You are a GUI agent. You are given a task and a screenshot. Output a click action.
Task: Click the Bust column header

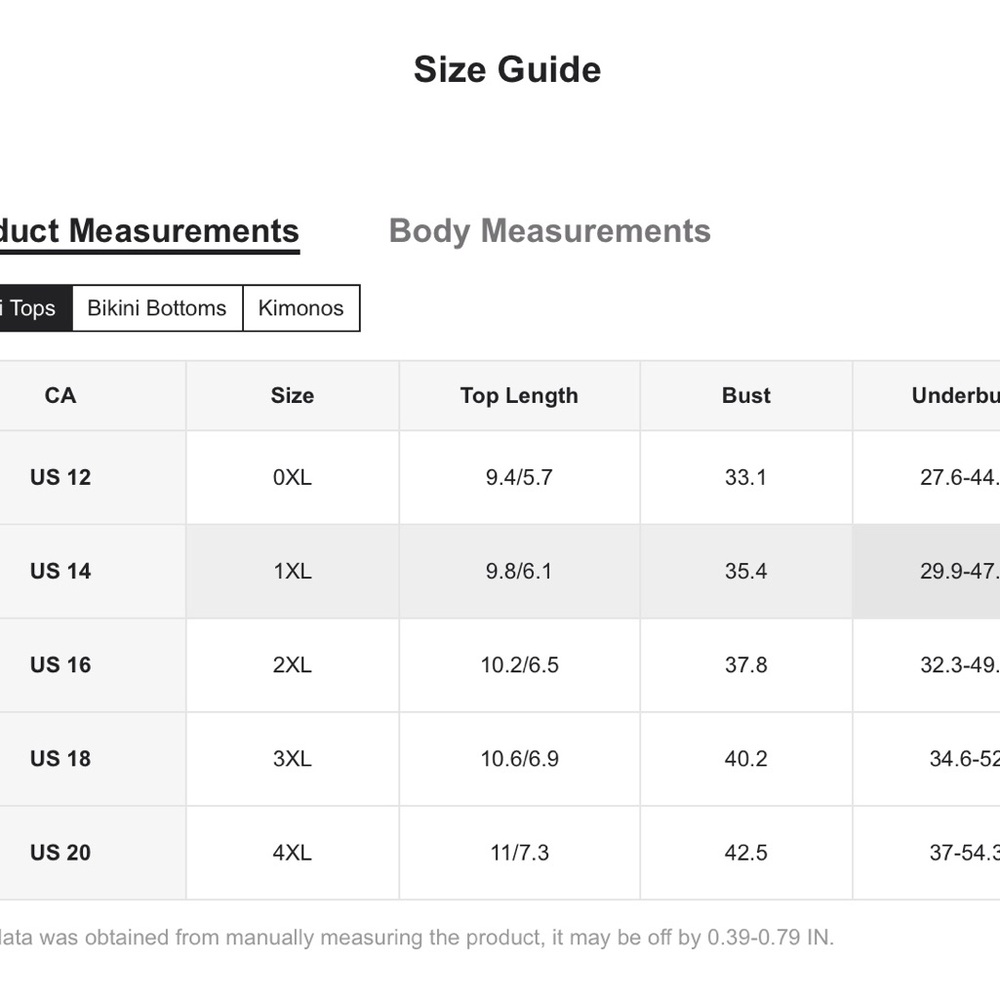[746, 395]
